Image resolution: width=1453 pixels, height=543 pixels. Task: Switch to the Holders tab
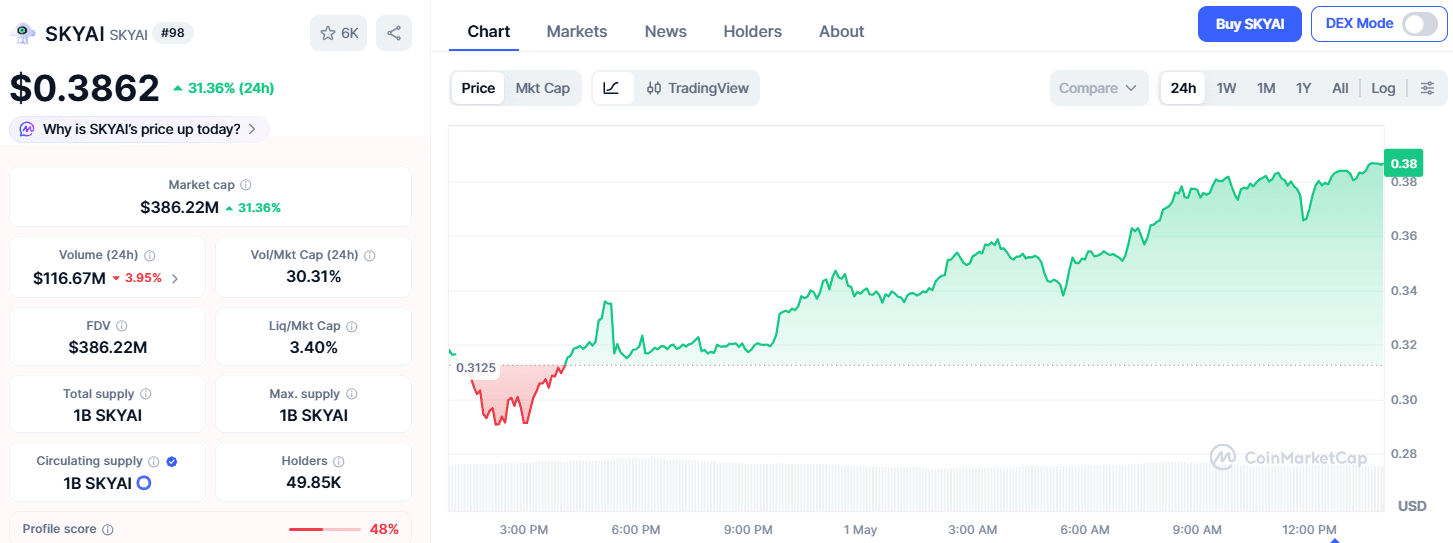(x=753, y=31)
